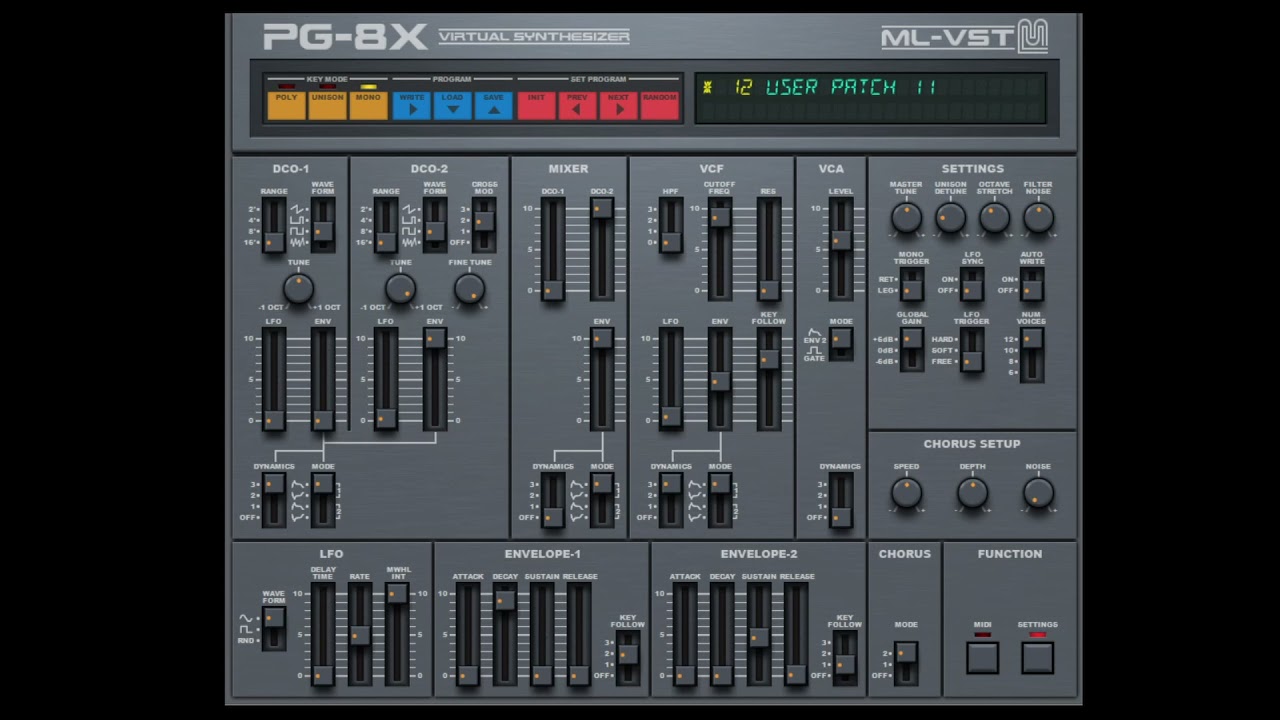The image size is (1280, 720).
Task: Click the DCO-1 RANGE slider
Action: point(273,225)
